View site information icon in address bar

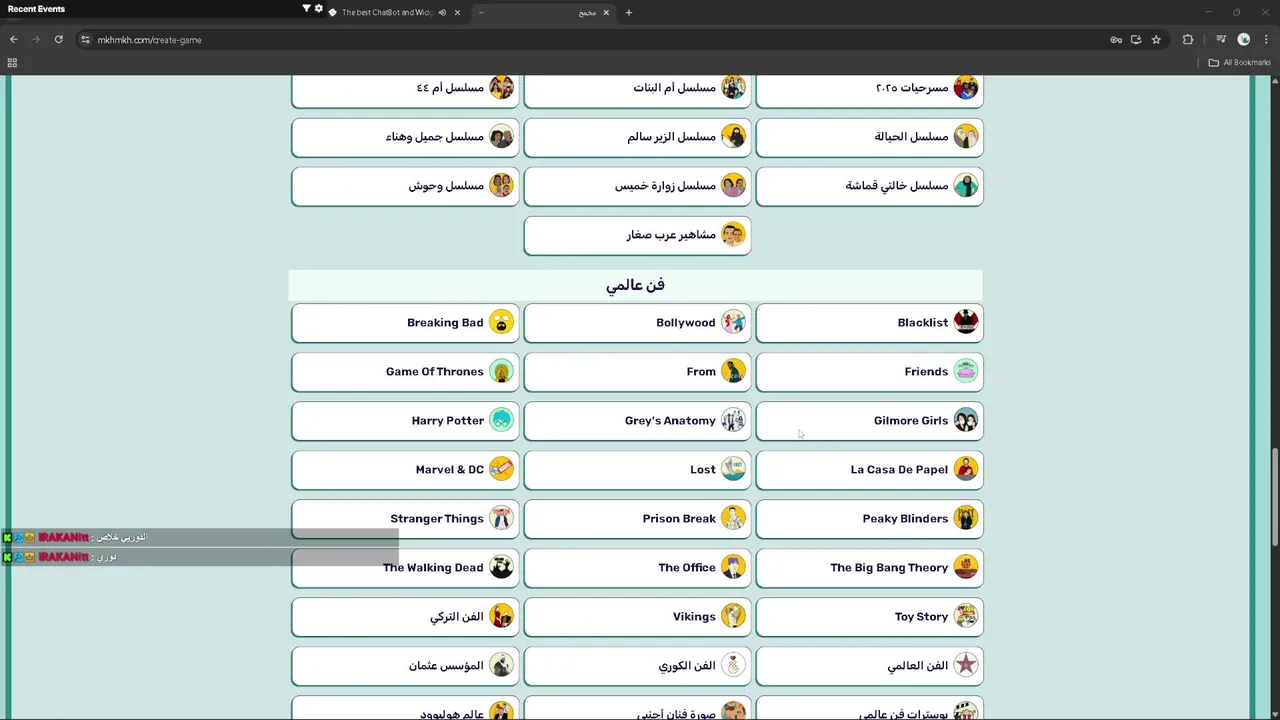[x=85, y=40]
